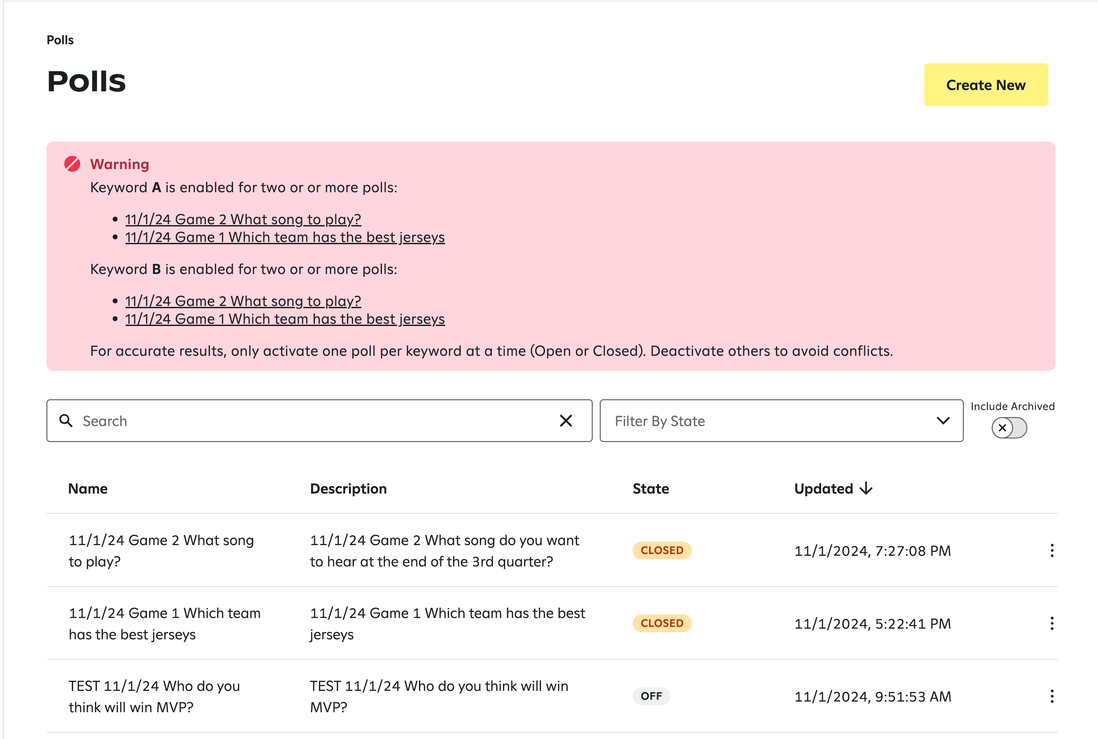Click the Filter By State chevron arrow
The height and width of the screenshot is (739, 1098).
[942, 421]
